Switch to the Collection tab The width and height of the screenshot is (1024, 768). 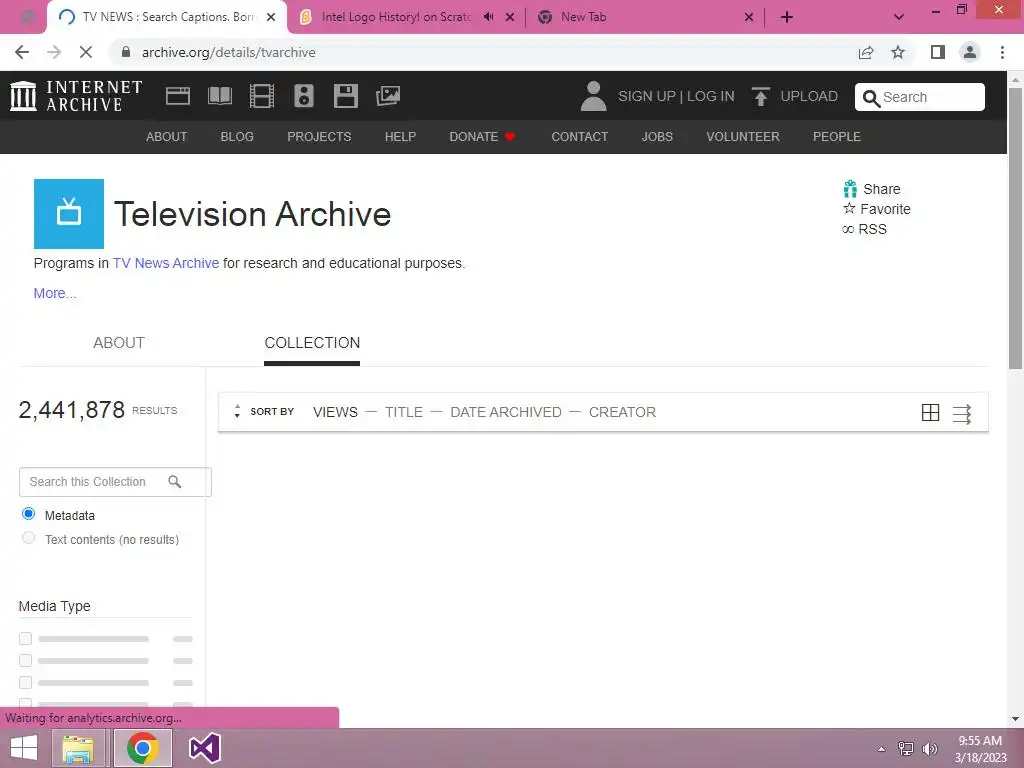312,343
